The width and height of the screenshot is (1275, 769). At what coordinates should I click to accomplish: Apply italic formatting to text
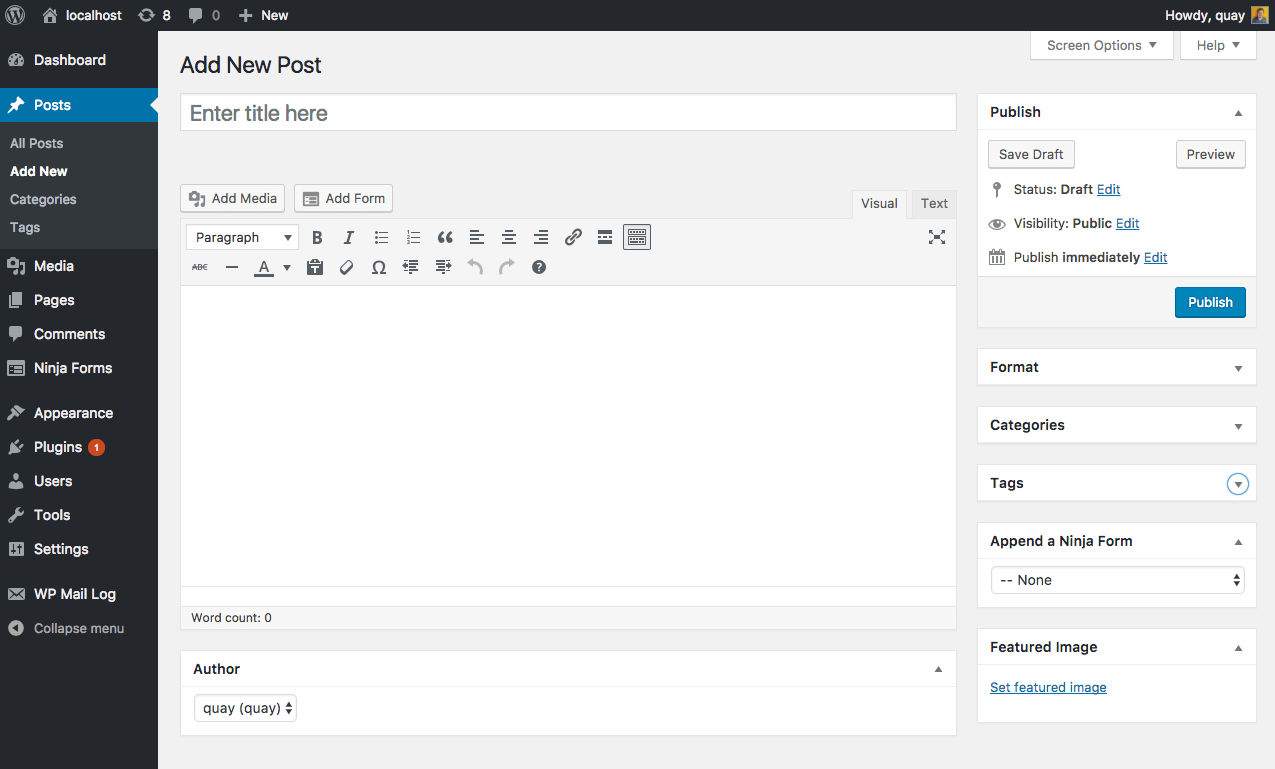(349, 238)
